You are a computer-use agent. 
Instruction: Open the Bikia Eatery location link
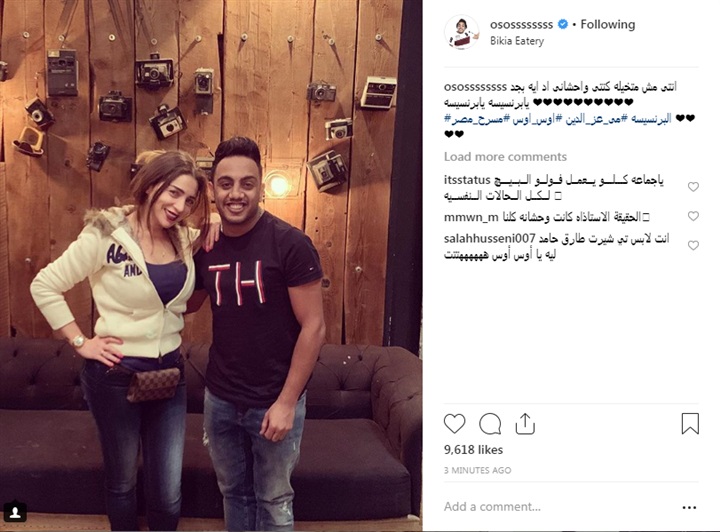coord(517,41)
